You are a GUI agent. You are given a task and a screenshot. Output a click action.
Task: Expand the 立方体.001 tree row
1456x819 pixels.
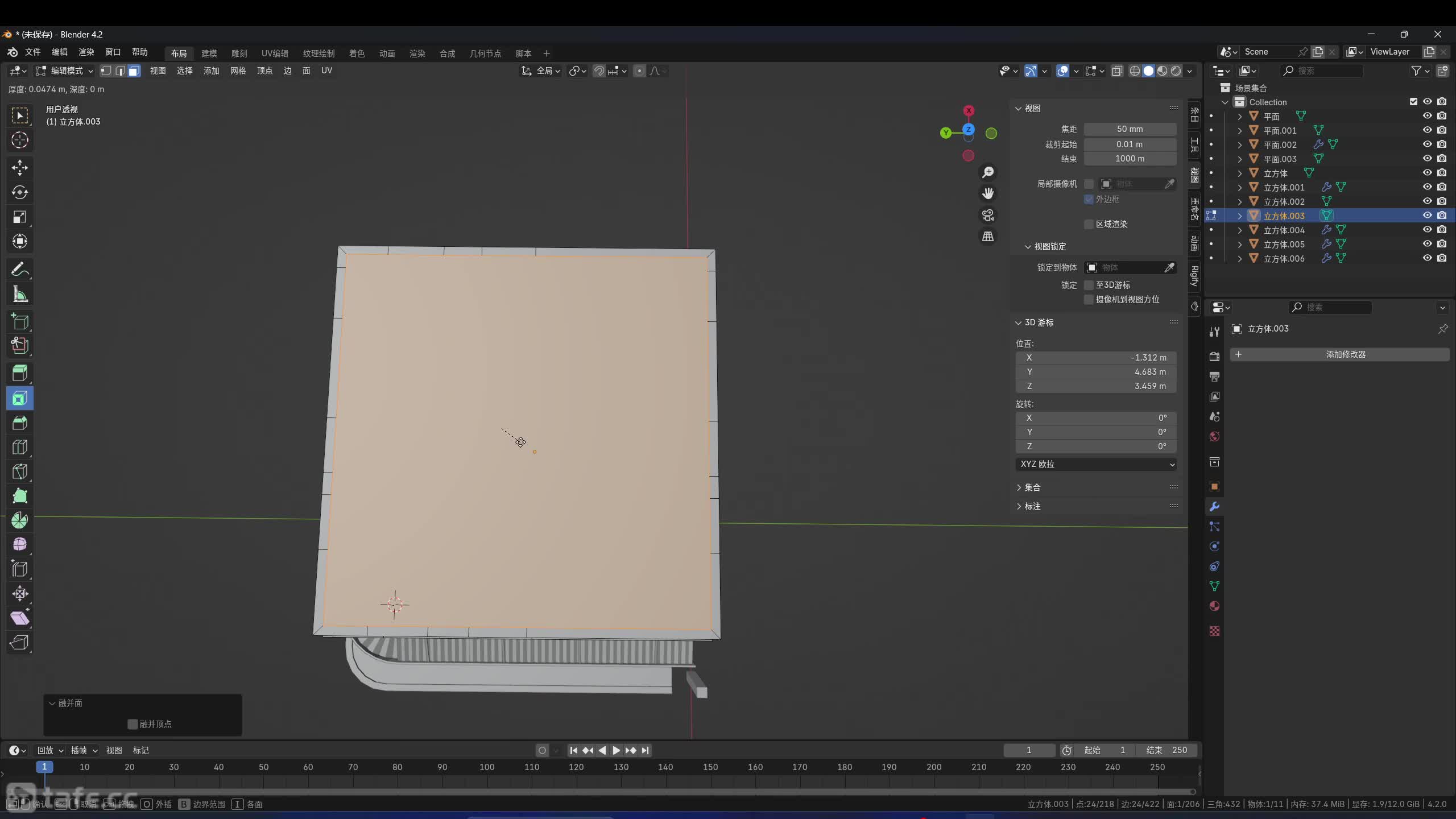click(x=1239, y=187)
